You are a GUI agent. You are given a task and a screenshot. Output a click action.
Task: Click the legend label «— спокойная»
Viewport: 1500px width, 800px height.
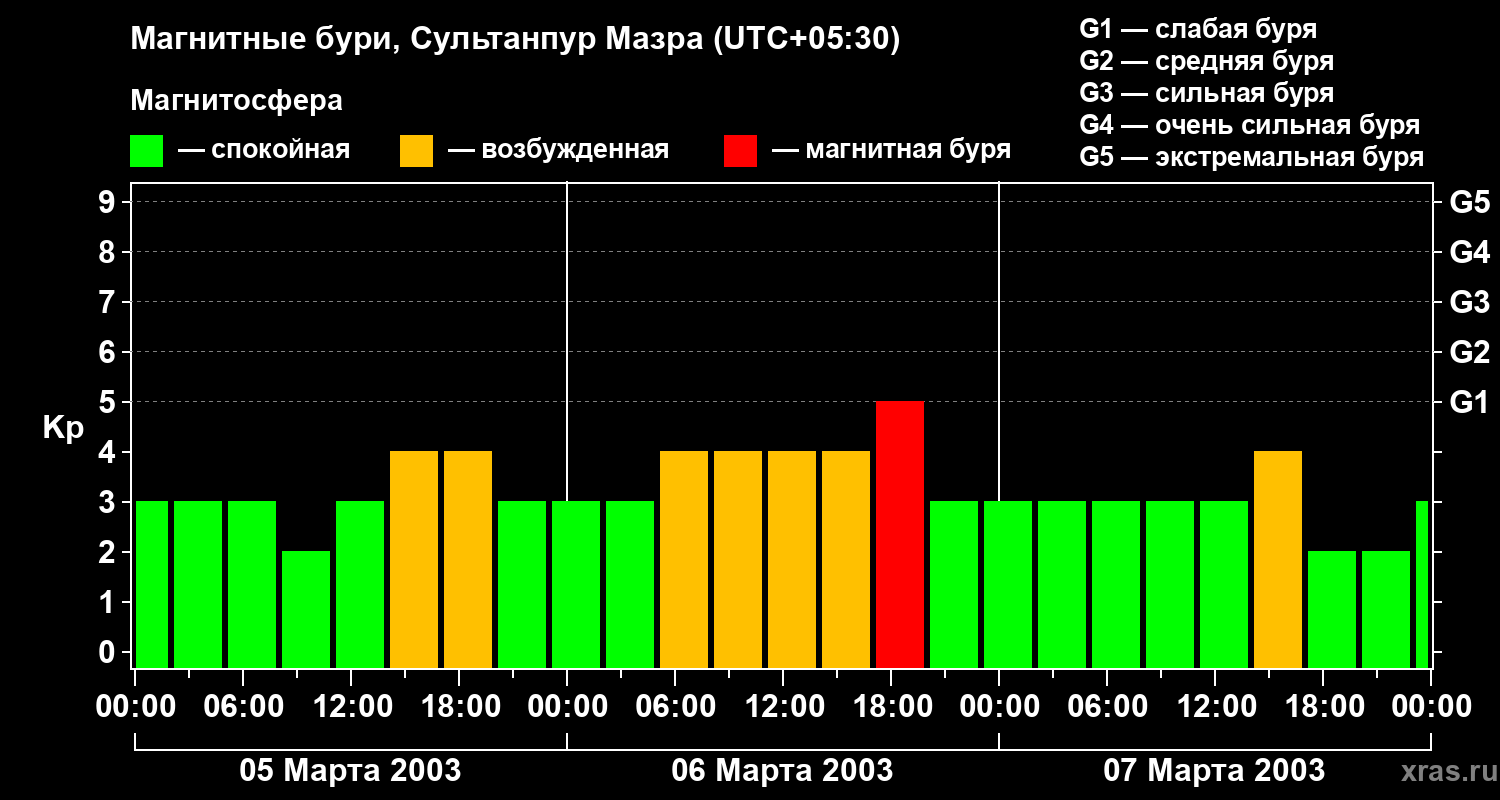pyautogui.click(x=264, y=151)
